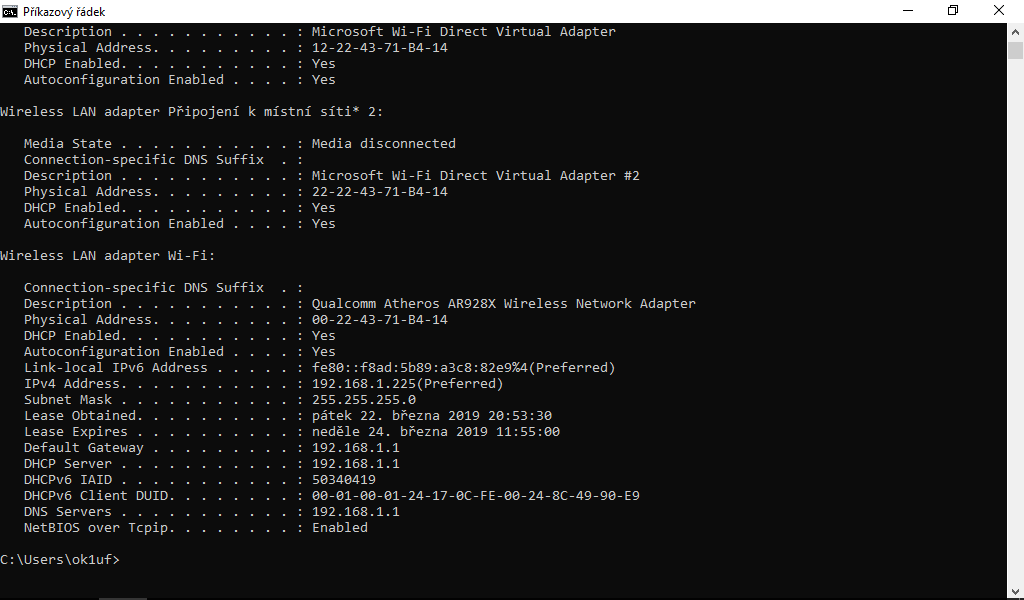
Task: Click the Link-local IPv6 address value
Action: pos(463,368)
